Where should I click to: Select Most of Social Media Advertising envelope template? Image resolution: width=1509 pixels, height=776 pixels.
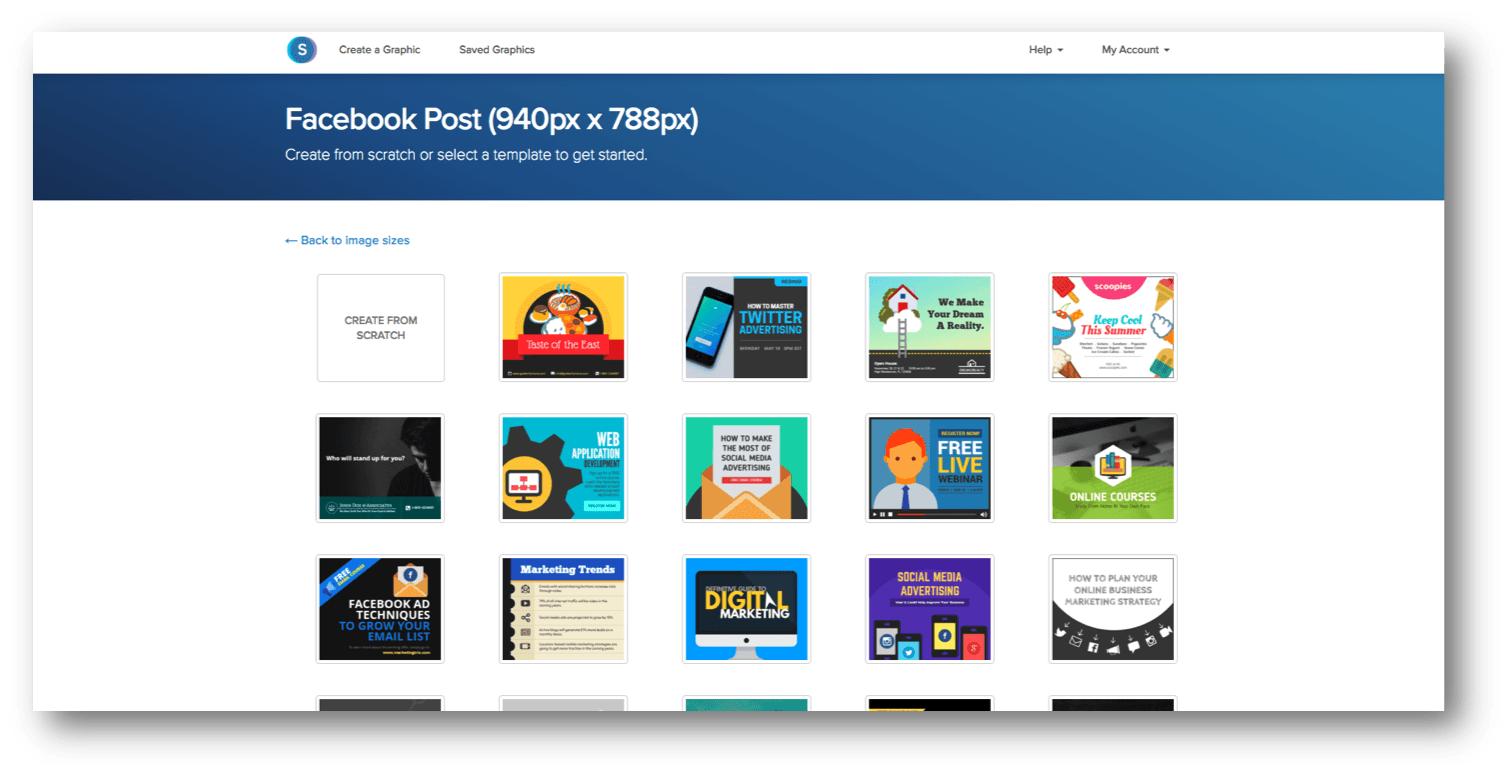pyautogui.click(x=747, y=468)
